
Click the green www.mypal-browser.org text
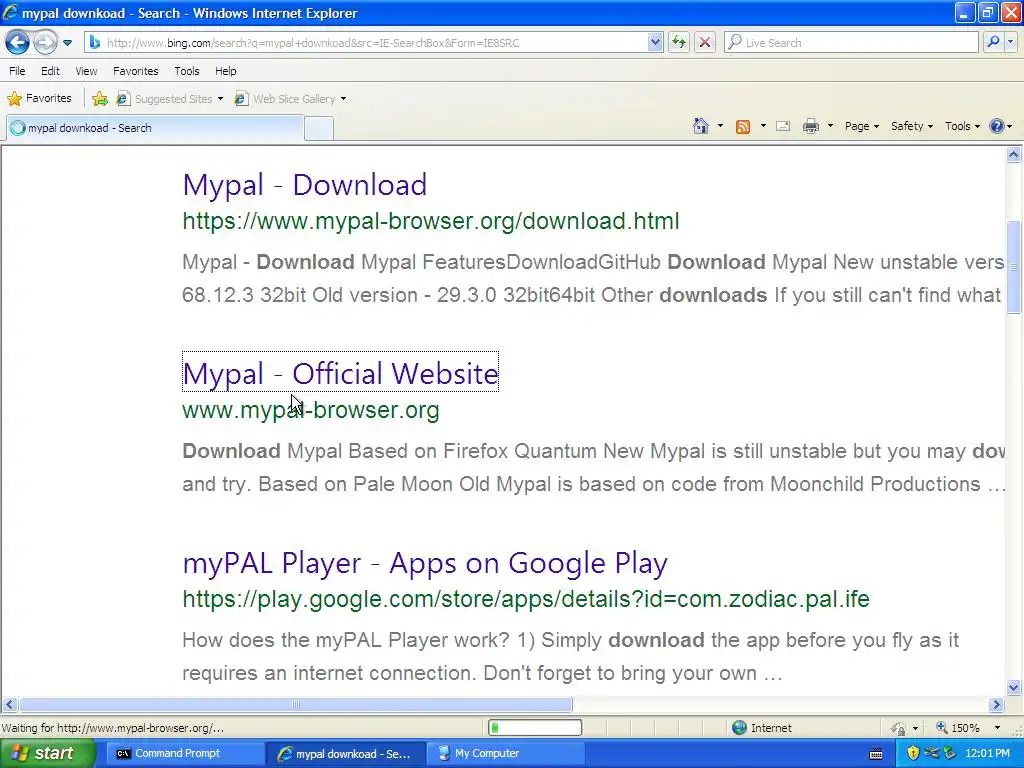(311, 410)
